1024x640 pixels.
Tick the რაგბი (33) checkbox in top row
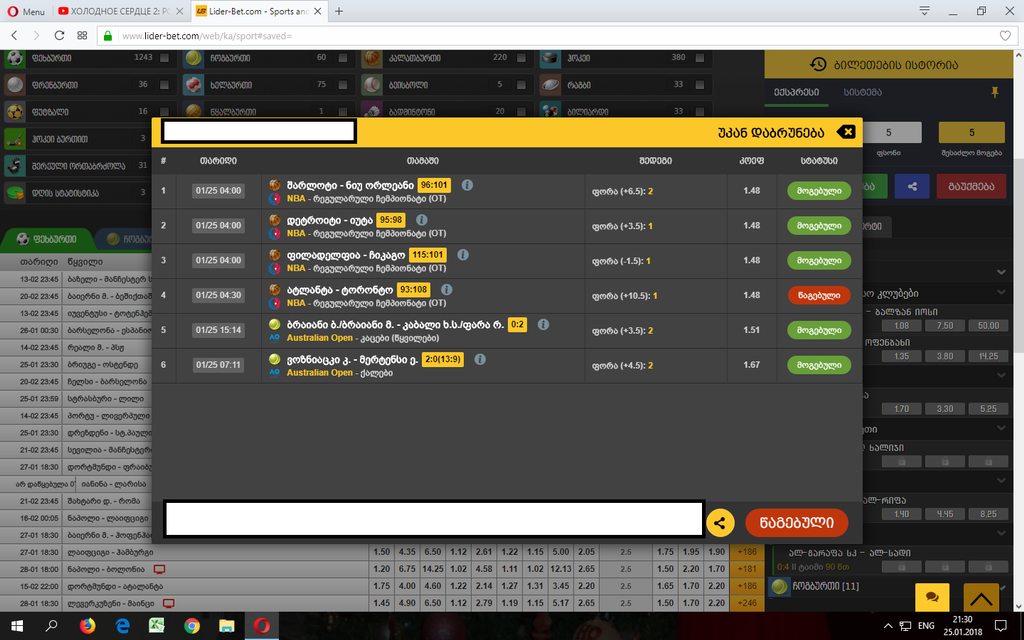(699, 85)
